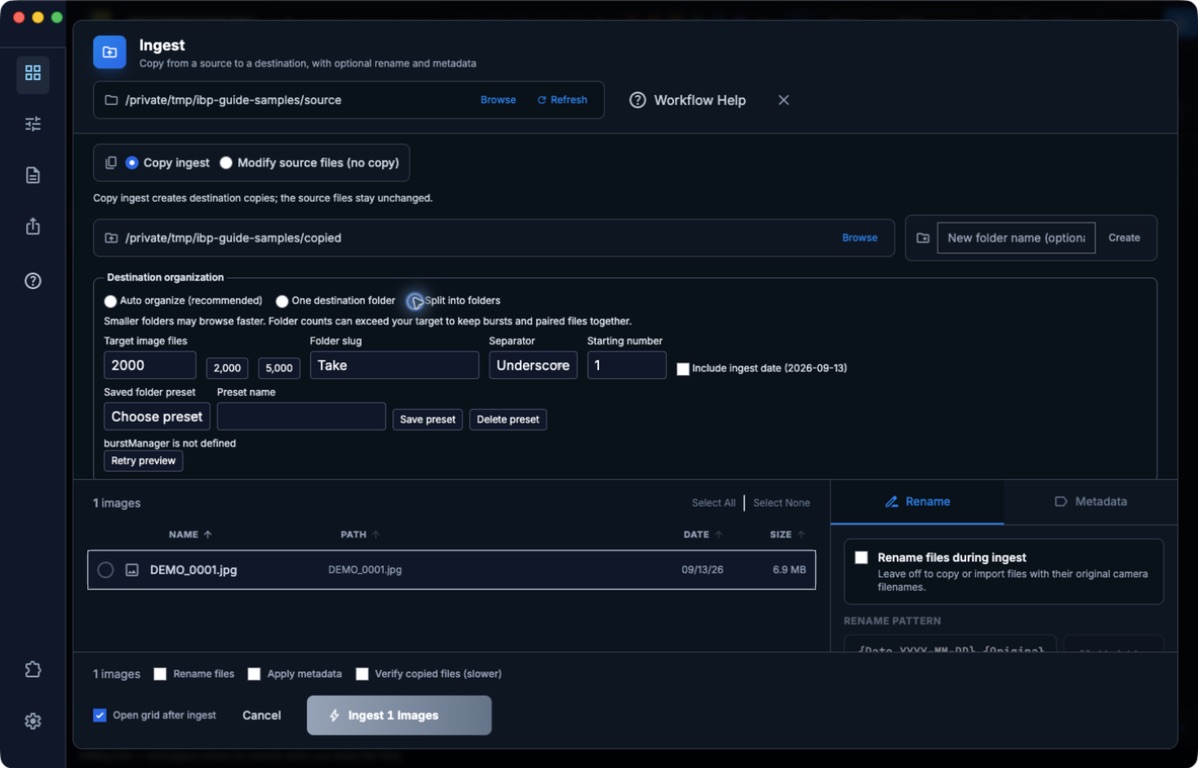Click Delete preset

click(x=508, y=420)
